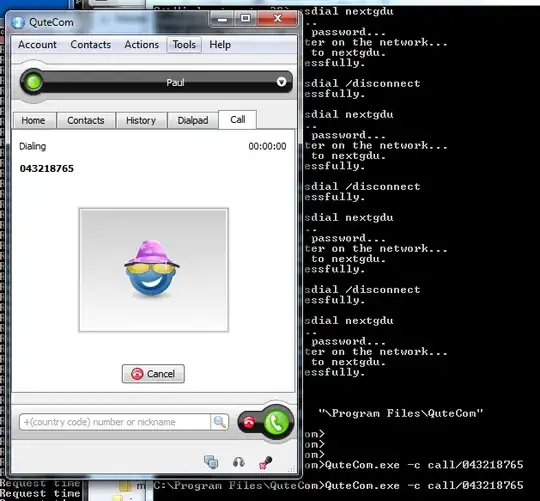
Task: Click the 00:00:00 call timer
Action: tap(267, 146)
